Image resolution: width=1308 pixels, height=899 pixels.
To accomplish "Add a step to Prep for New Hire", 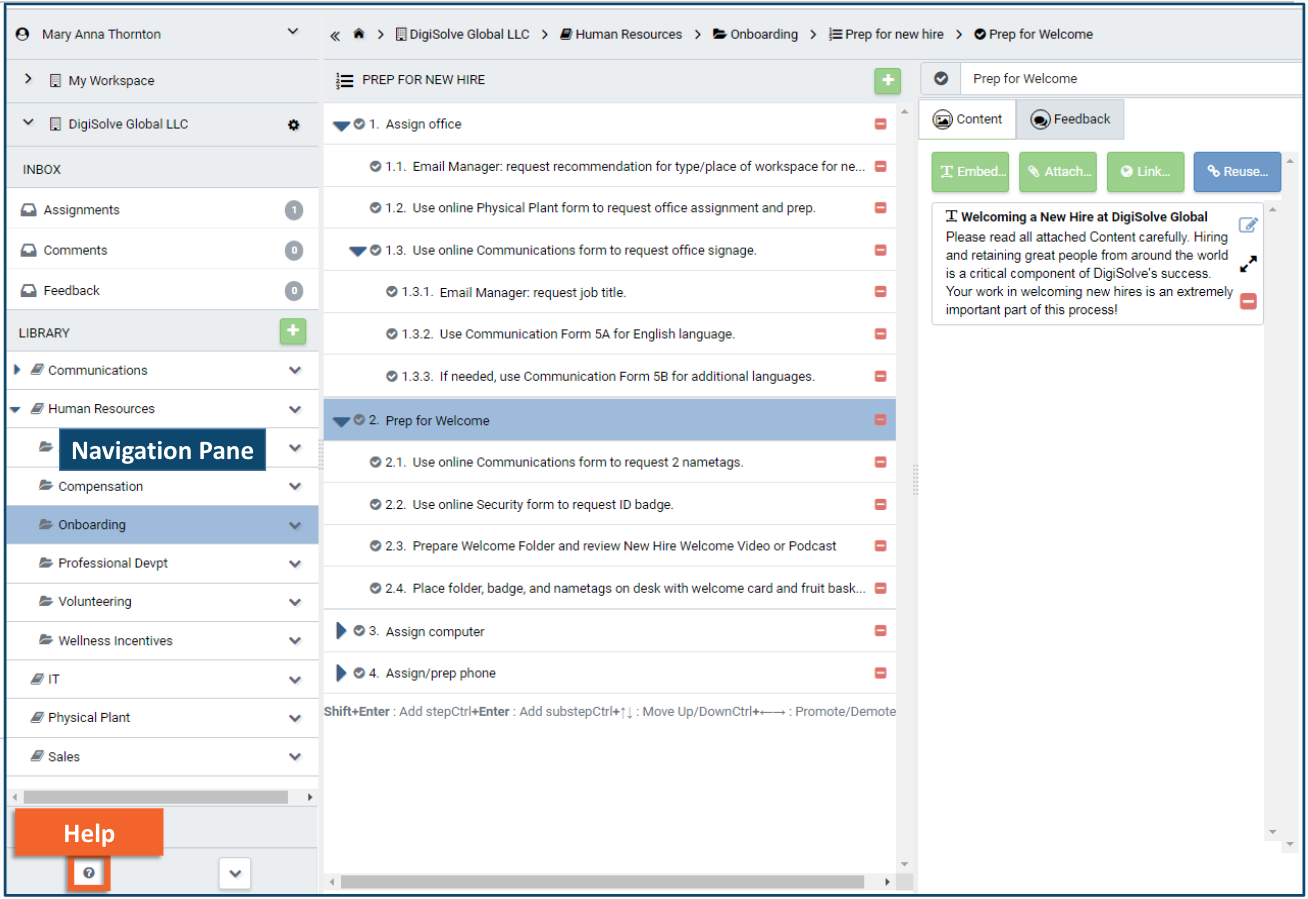I will coord(887,81).
